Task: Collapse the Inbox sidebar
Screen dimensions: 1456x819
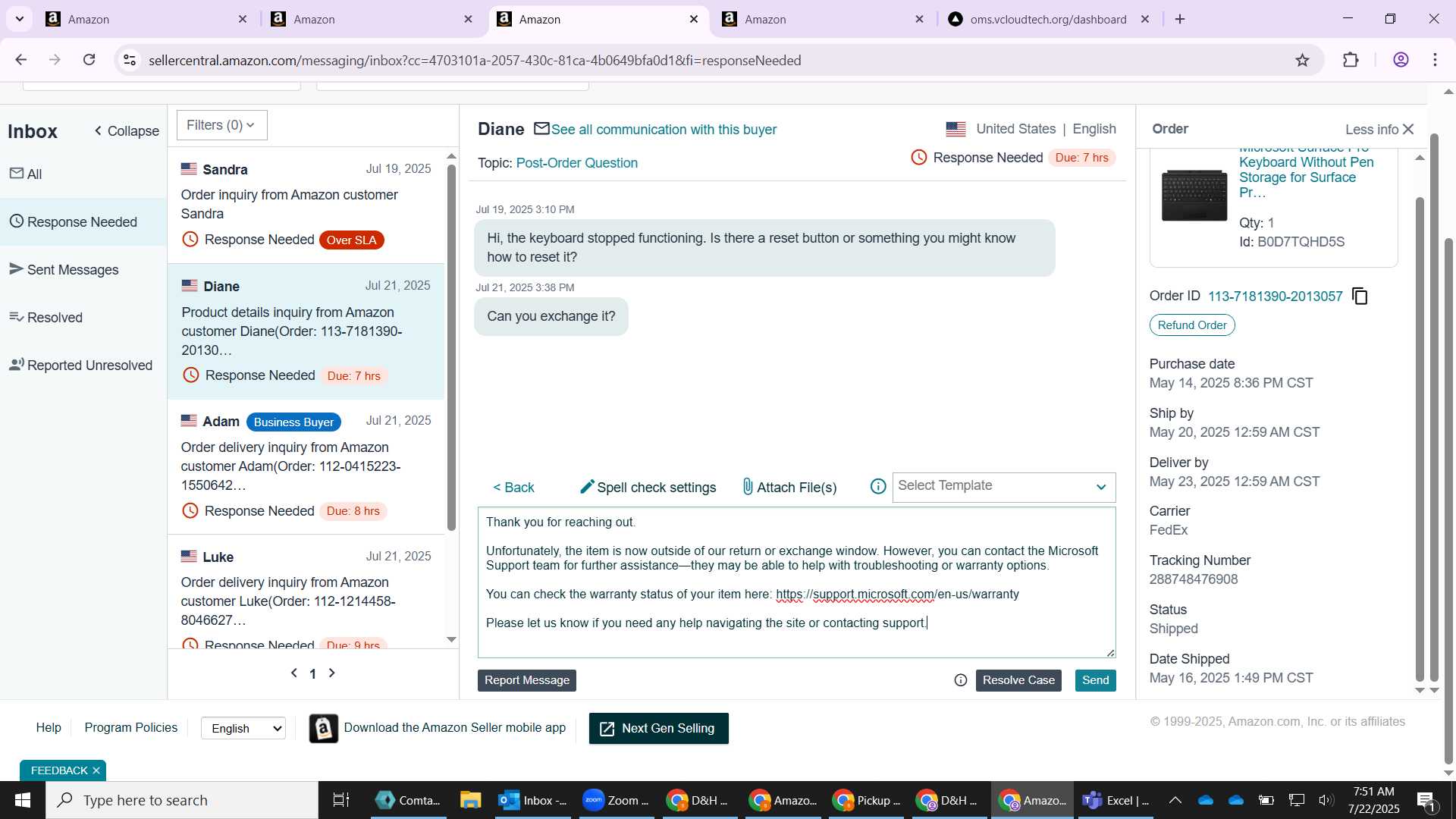Action: click(126, 131)
